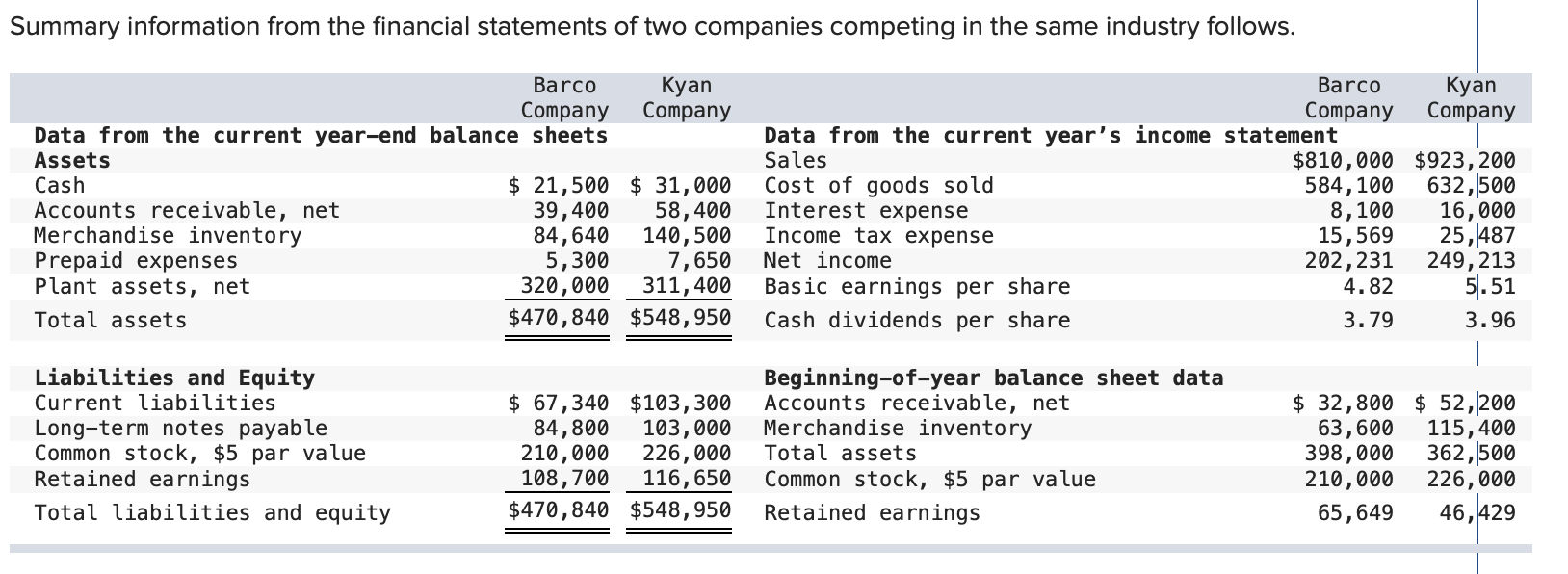This screenshot has width=1568, height=574.
Task: Click the Interest expense row label
Action: click(866, 210)
